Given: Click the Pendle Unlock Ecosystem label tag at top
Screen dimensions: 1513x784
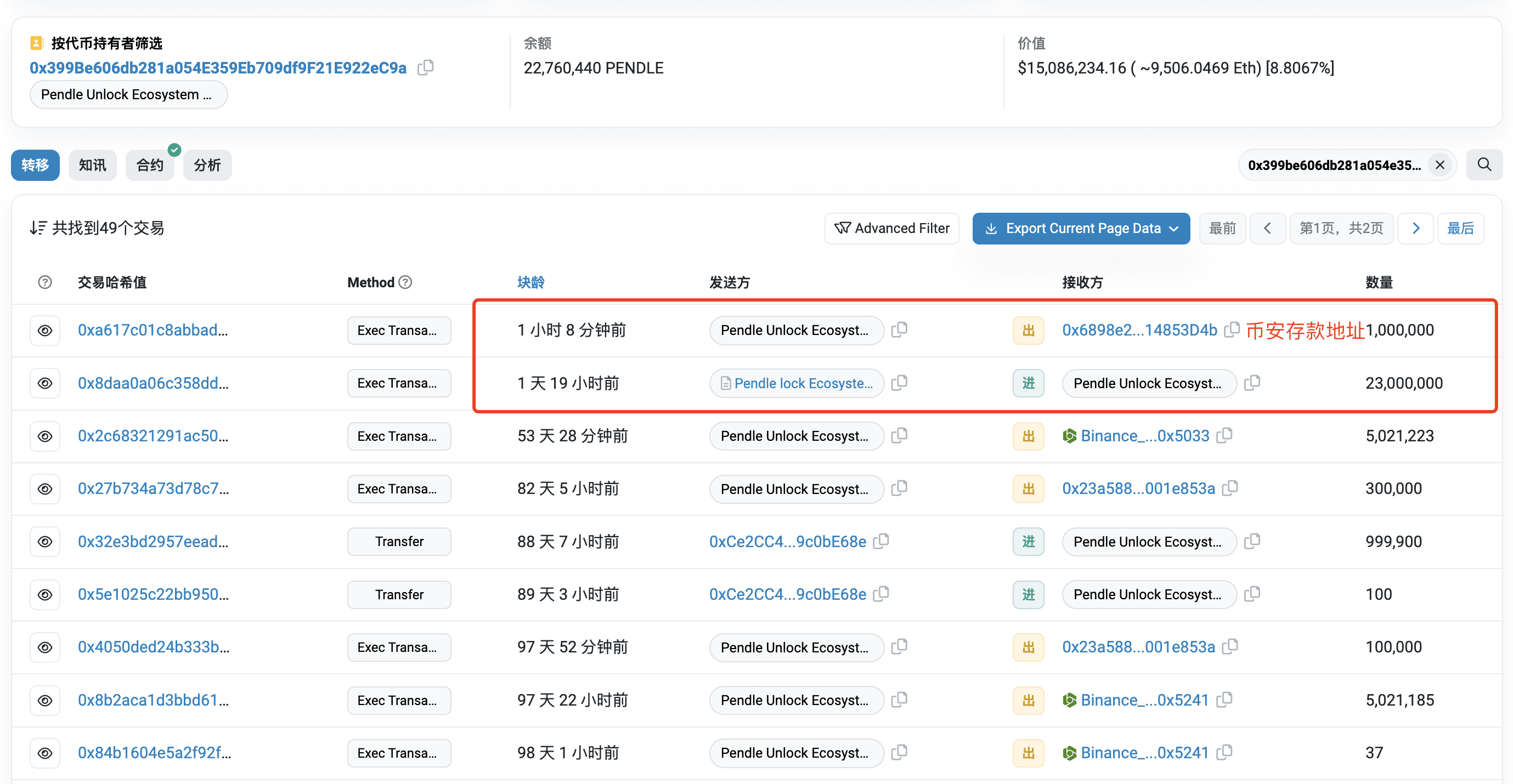Looking at the screenshot, I should tap(128, 94).
